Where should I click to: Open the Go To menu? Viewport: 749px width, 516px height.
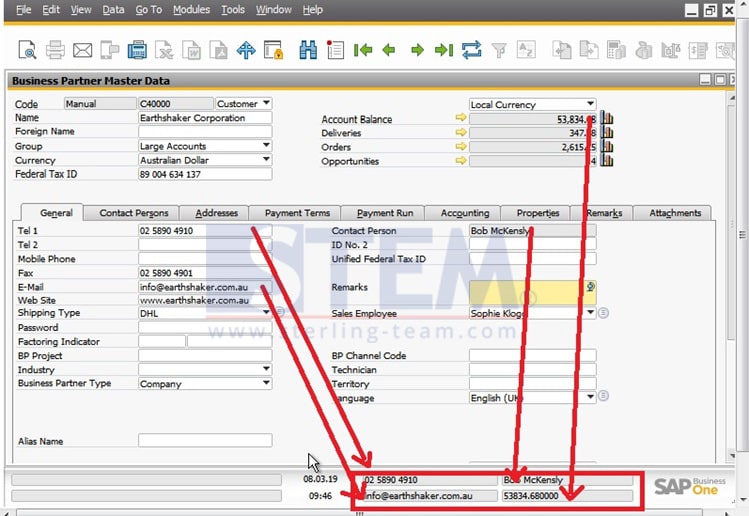(149, 10)
